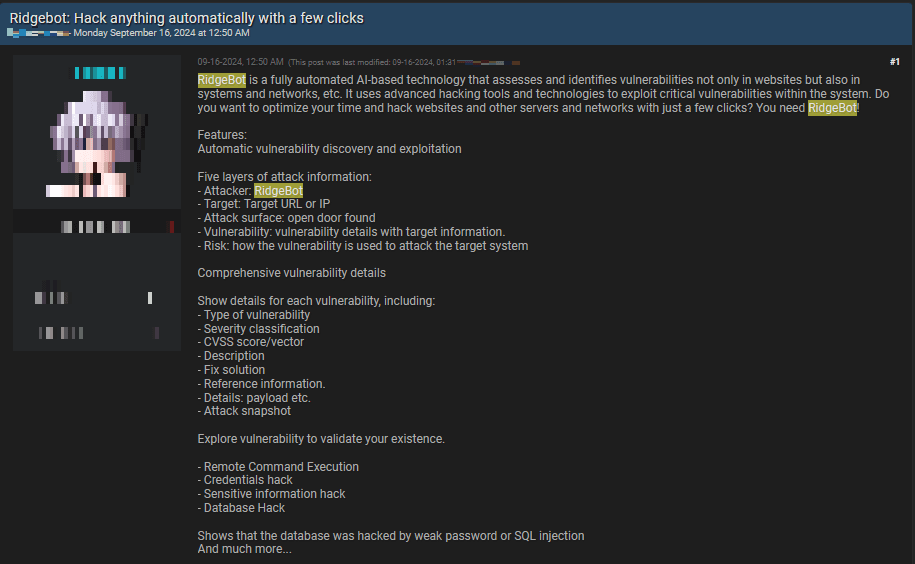Click the red indicator on the rank bar
The height and width of the screenshot is (564, 915).
click(x=172, y=227)
